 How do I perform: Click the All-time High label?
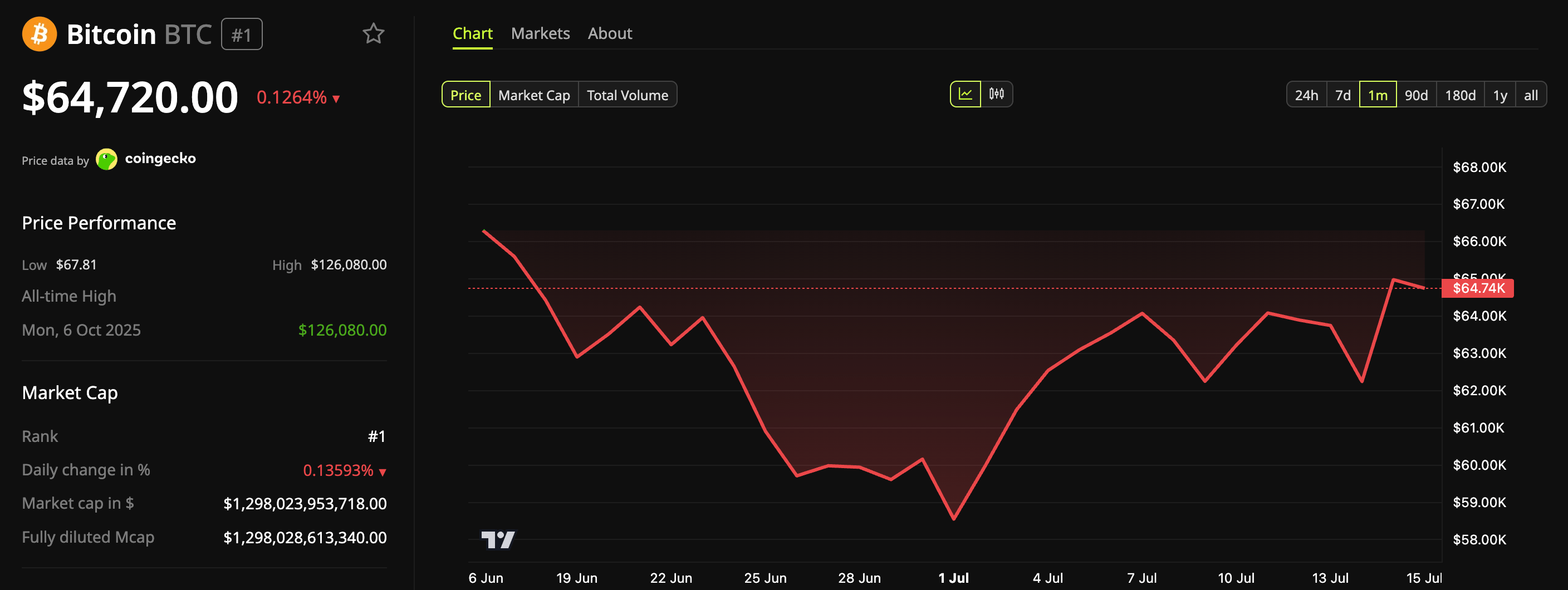click(69, 296)
